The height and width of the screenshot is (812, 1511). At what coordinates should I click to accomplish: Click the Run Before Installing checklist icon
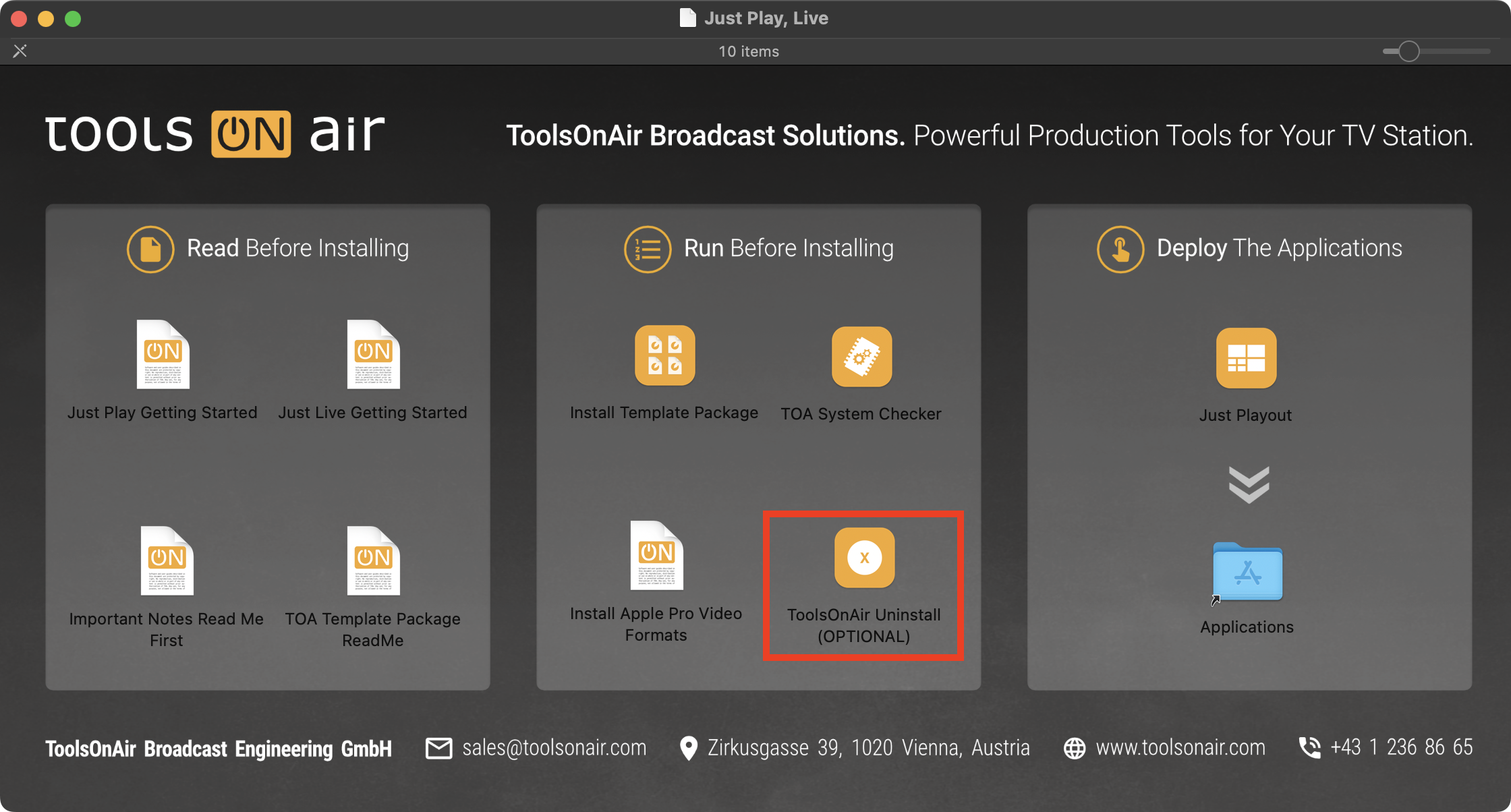click(x=648, y=249)
